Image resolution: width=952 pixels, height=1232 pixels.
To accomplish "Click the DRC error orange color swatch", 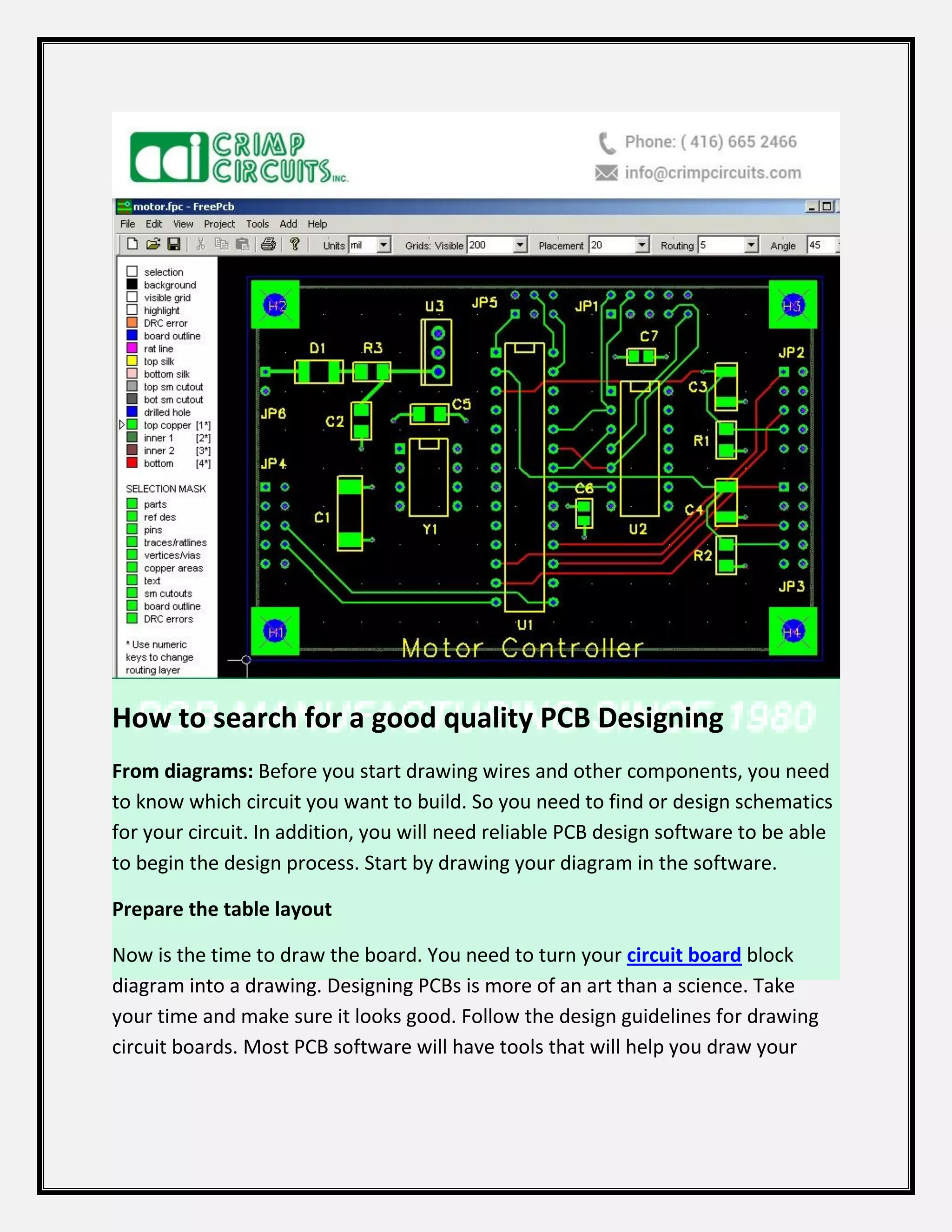I will coord(132,322).
